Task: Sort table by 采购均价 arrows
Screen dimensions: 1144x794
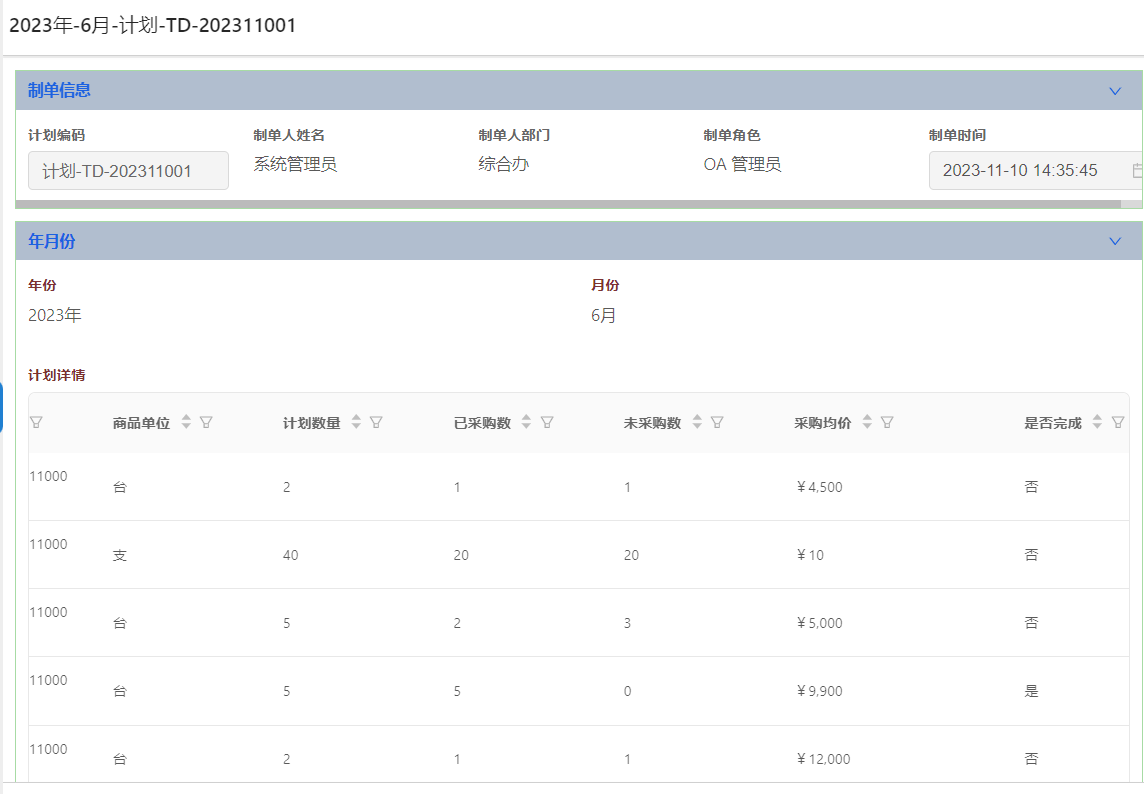Action: 867,423
